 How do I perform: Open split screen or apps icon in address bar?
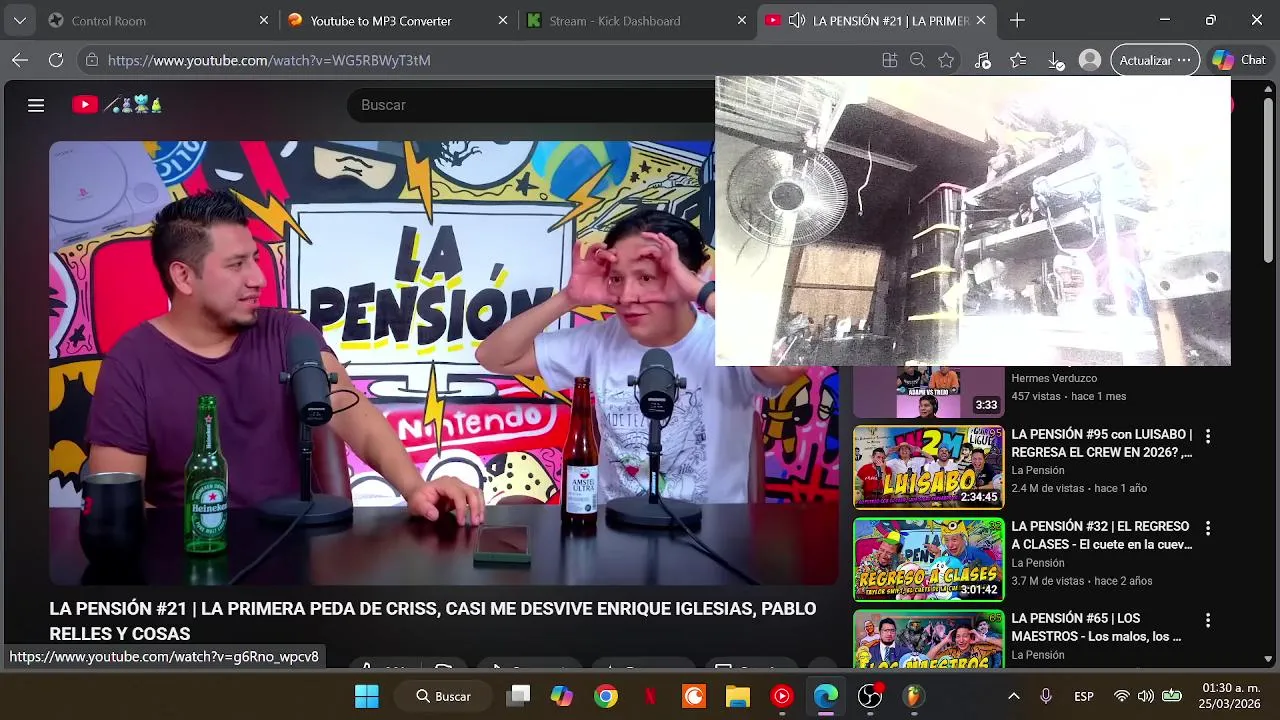pyautogui.click(x=890, y=60)
